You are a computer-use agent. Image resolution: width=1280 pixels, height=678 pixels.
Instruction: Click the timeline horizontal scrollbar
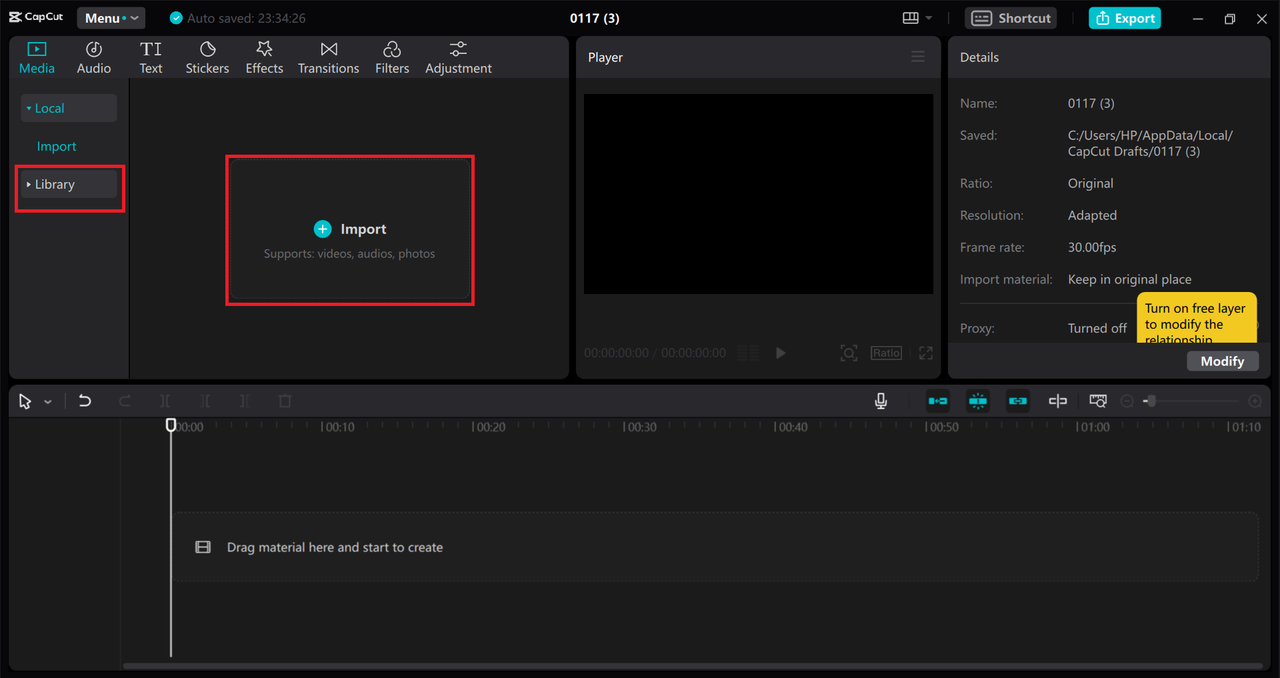695,665
